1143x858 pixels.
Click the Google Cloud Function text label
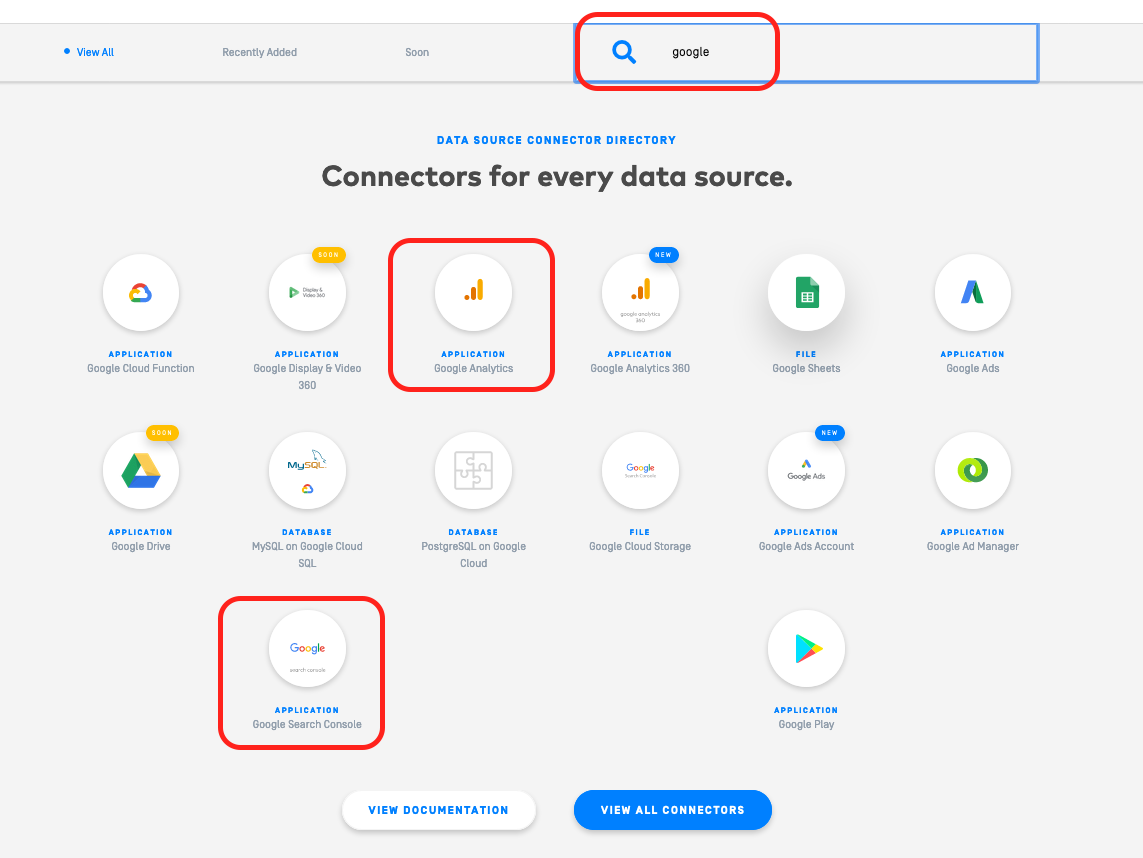(141, 368)
